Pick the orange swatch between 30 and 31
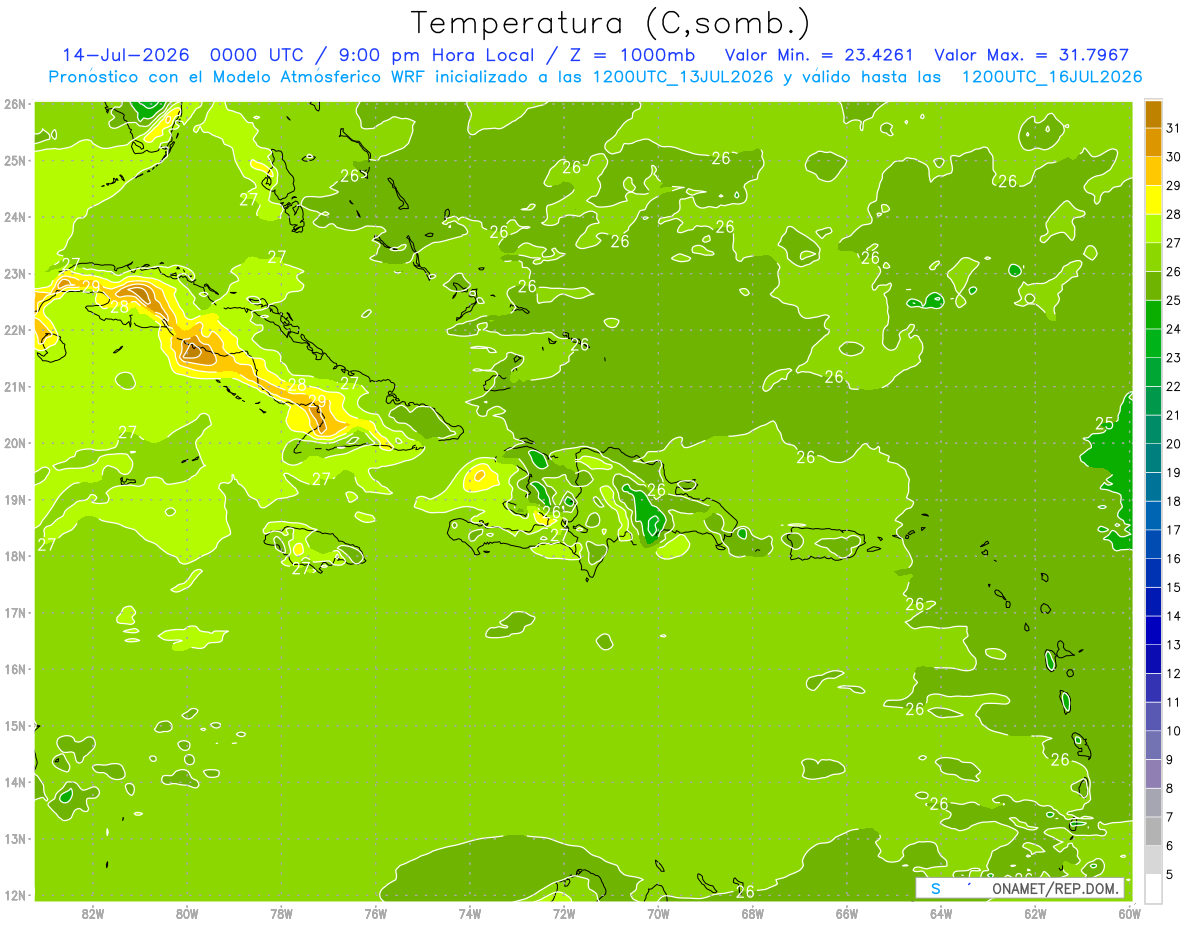 click(x=1153, y=143)
